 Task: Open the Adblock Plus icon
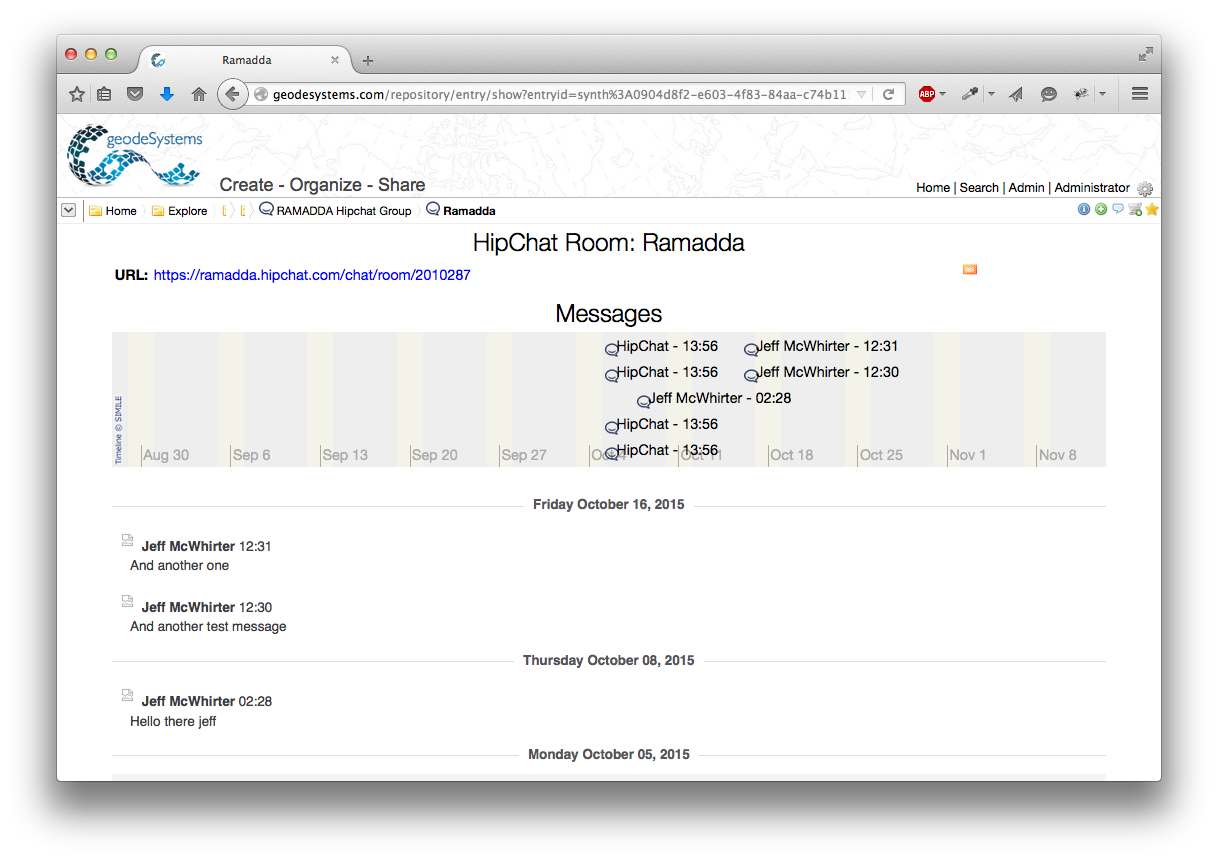pyautogui.click(x=927, y=94)
